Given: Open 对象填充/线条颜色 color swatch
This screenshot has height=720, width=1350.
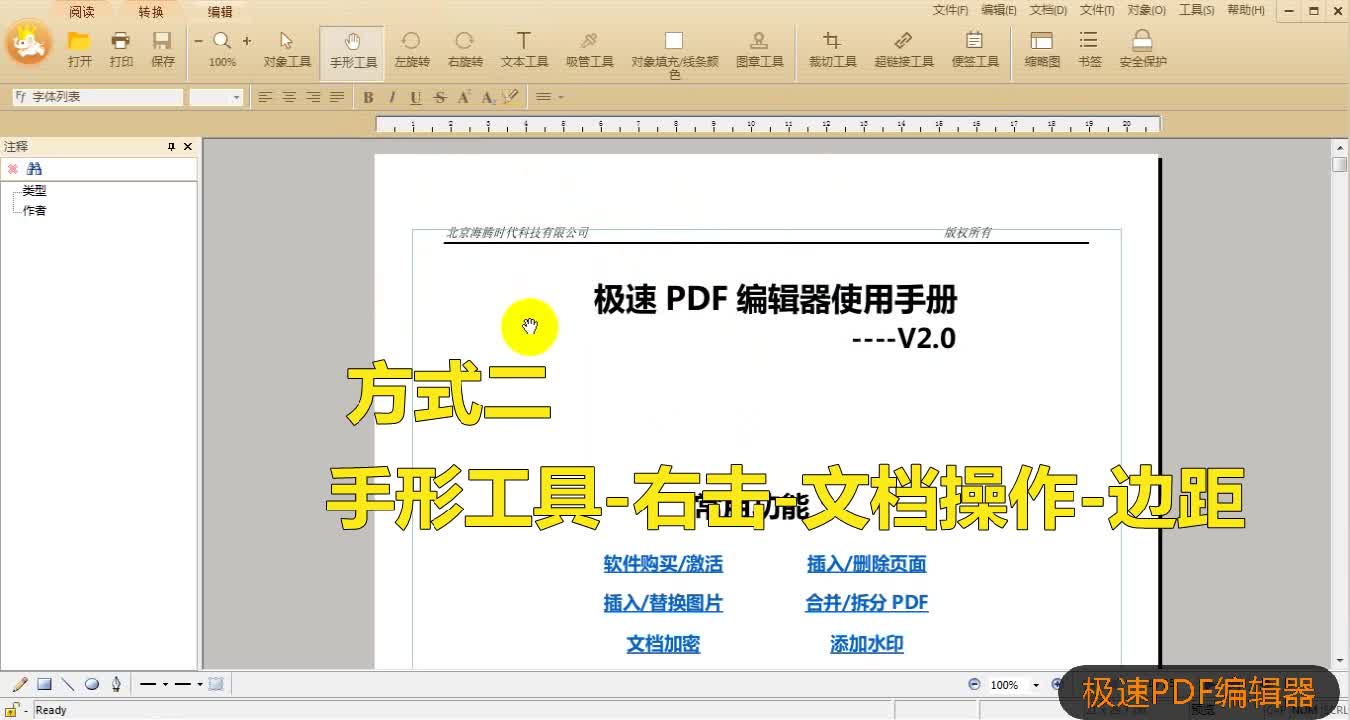Looking at the screenshot, I should click(674, 54).
